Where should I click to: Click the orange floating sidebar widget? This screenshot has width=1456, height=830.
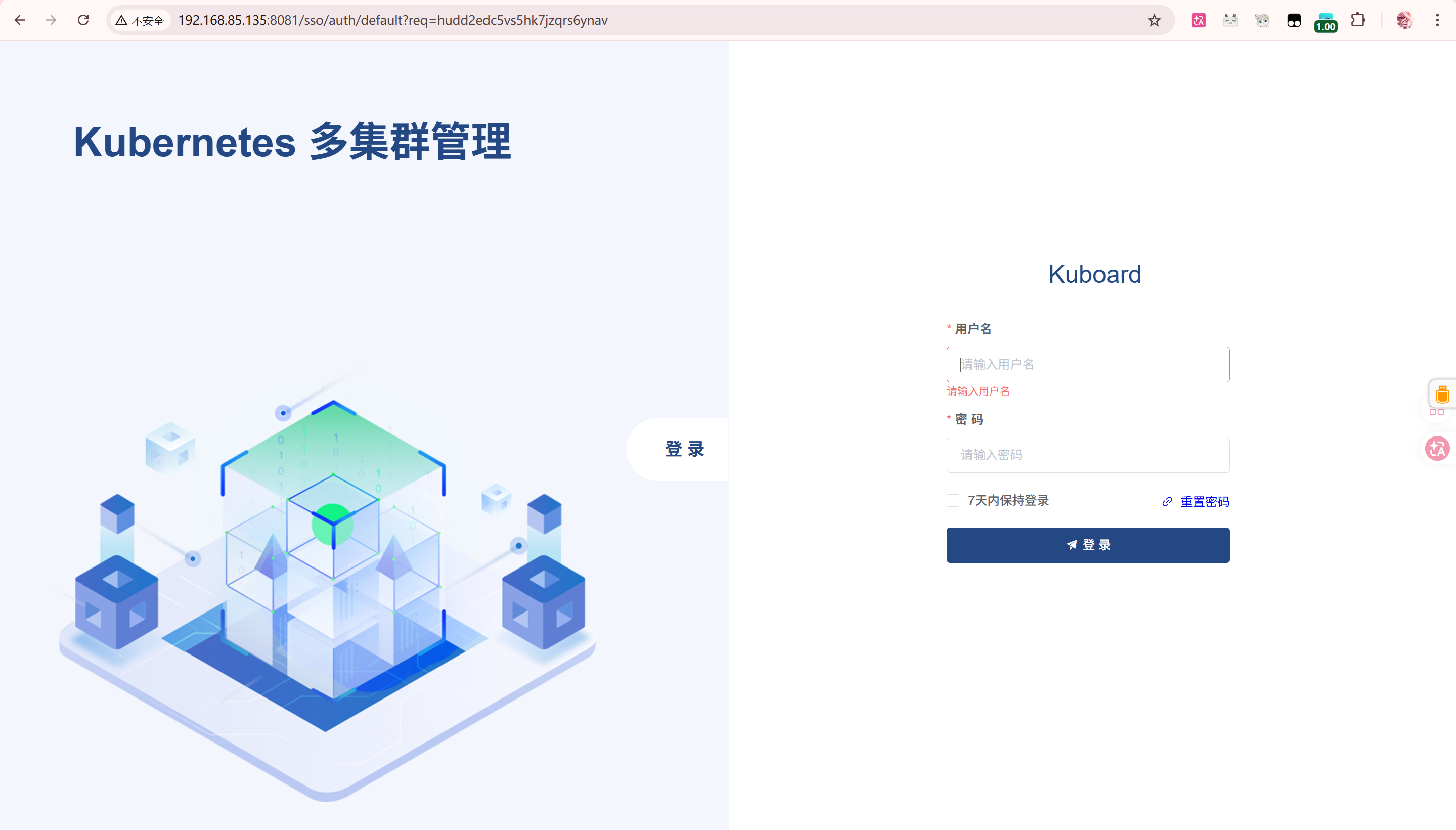point(1442,395)
